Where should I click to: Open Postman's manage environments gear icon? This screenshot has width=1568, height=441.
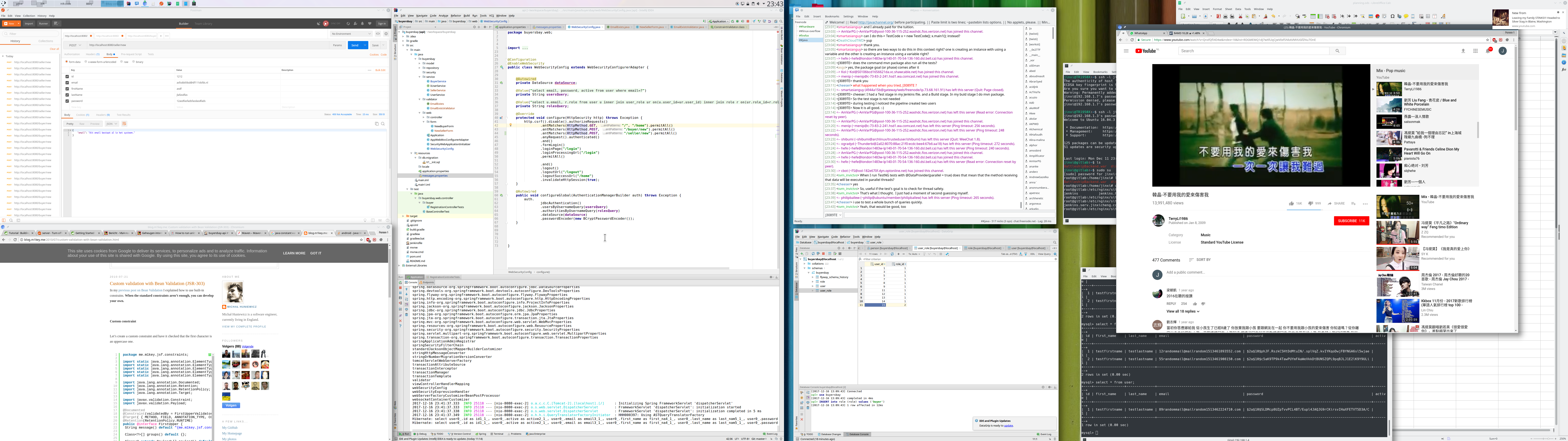386,33
